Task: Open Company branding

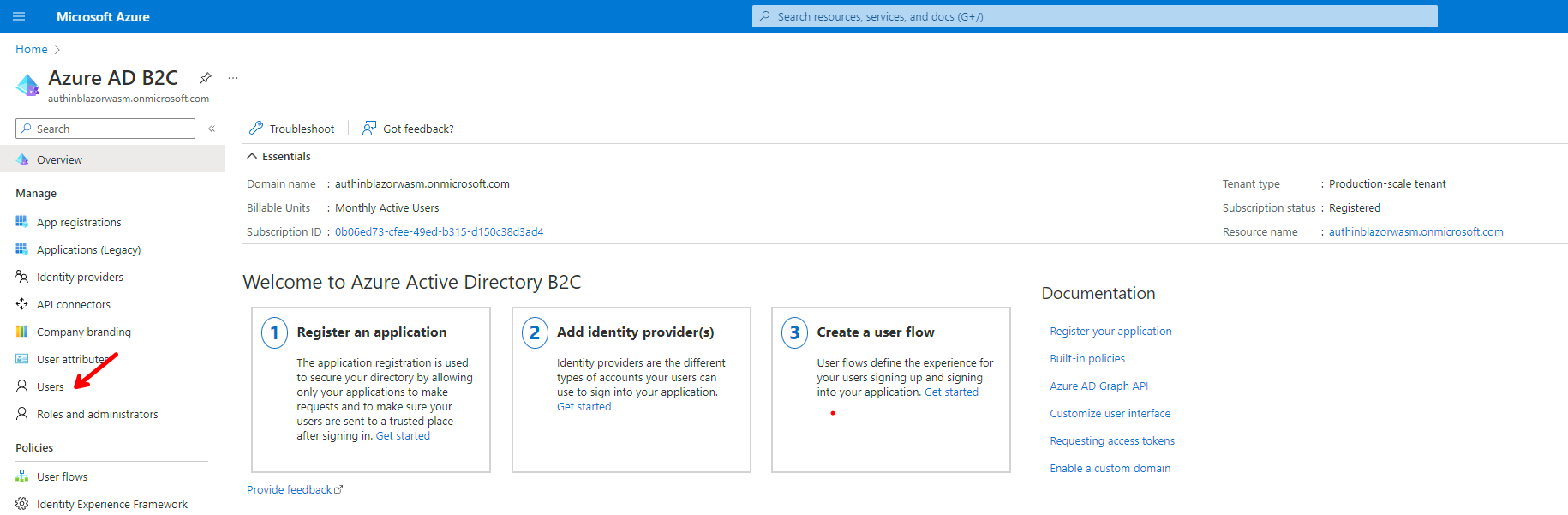Action: click(x=84, y=332)
